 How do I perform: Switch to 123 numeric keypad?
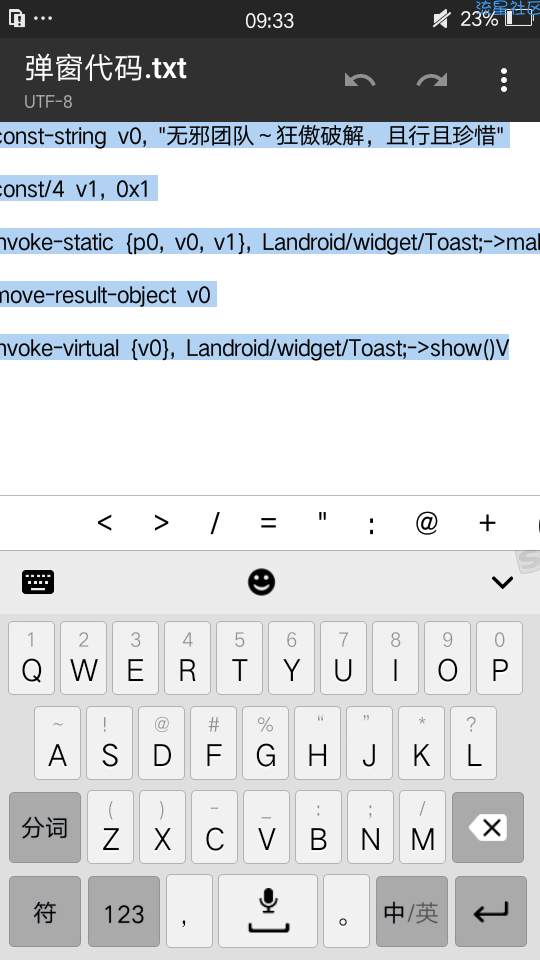[124, 912]
